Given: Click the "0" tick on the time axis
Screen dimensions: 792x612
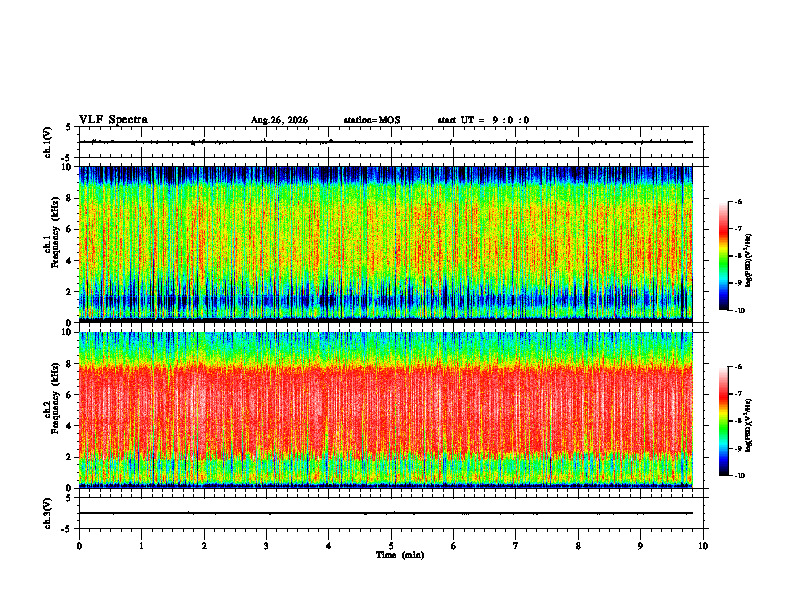Looking at the screenshot, I should (79, 546).
